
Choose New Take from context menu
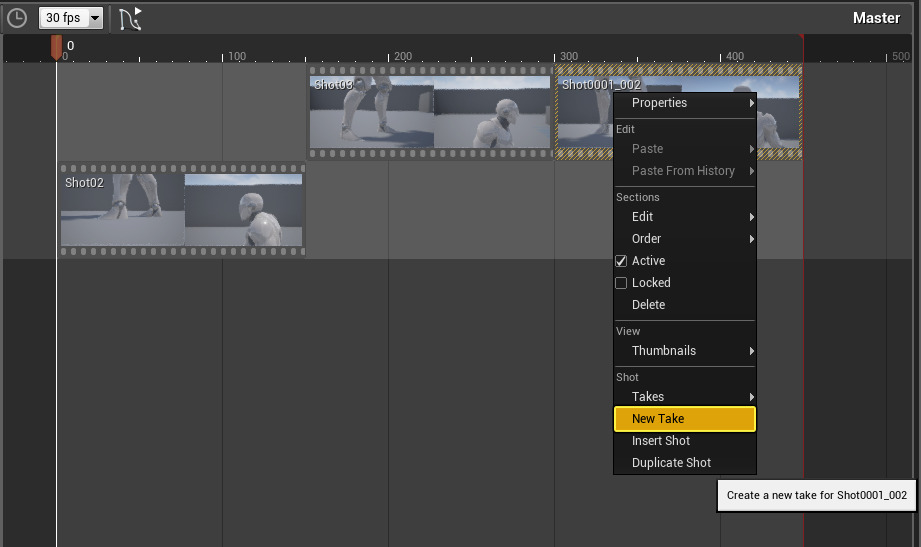click(x=685, y=419)
